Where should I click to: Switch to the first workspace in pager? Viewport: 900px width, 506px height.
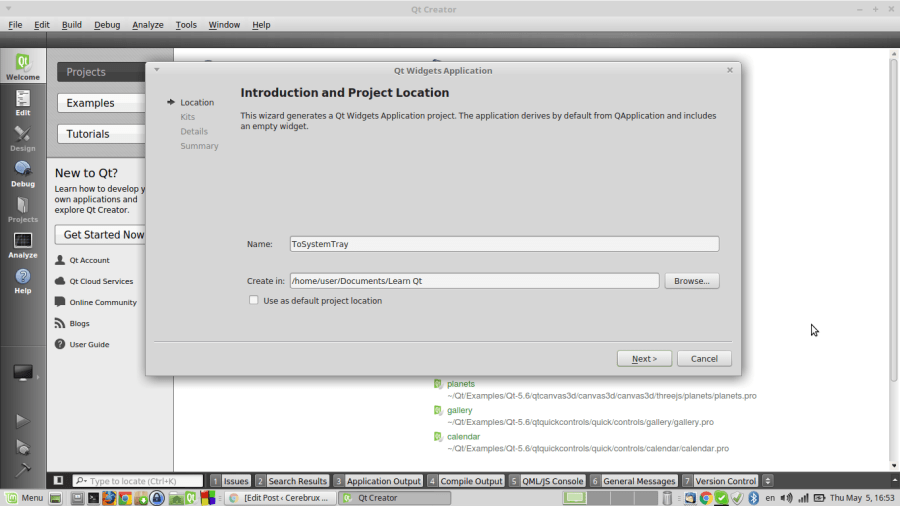tap(575, 498)
